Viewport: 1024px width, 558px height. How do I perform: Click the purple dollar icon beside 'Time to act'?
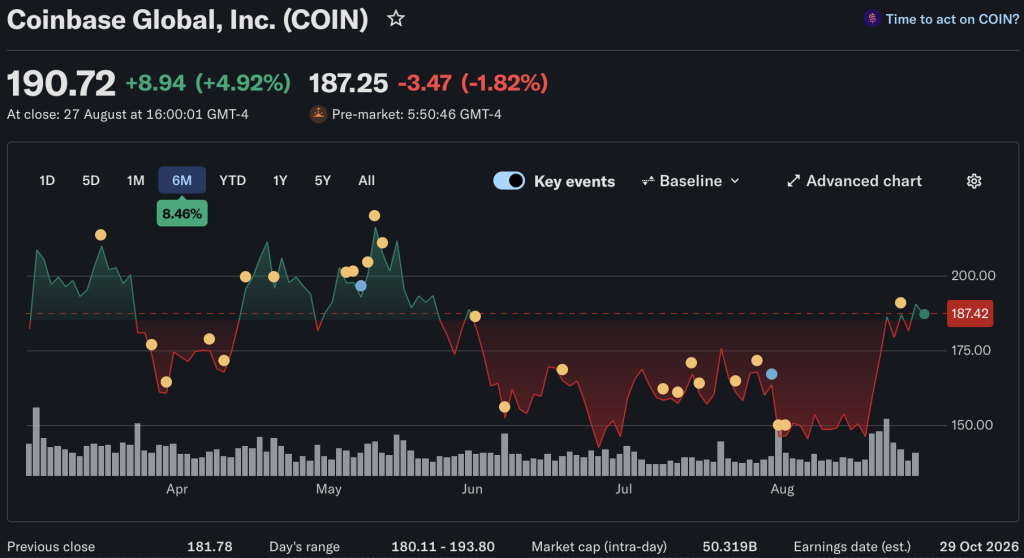[x=872, y=19]
